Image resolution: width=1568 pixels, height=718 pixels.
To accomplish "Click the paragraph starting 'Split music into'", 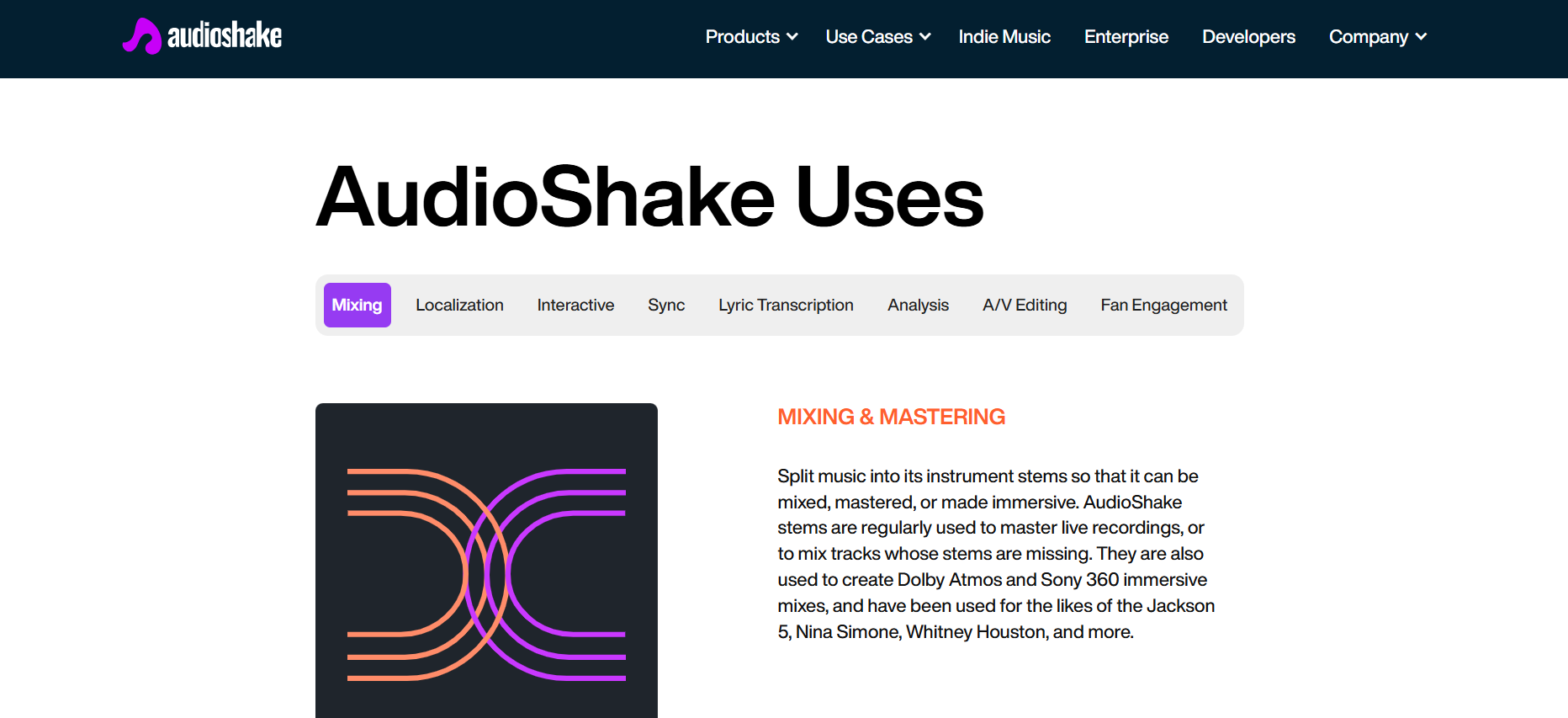I will point(996,554).
